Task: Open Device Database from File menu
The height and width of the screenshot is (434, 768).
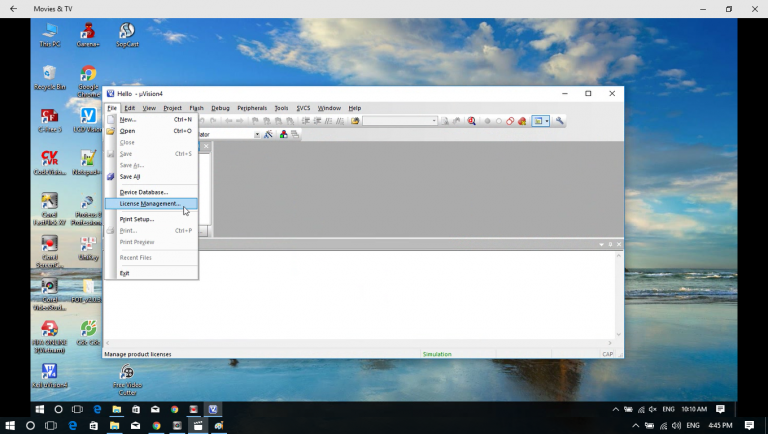Action: tap(143, 192)
